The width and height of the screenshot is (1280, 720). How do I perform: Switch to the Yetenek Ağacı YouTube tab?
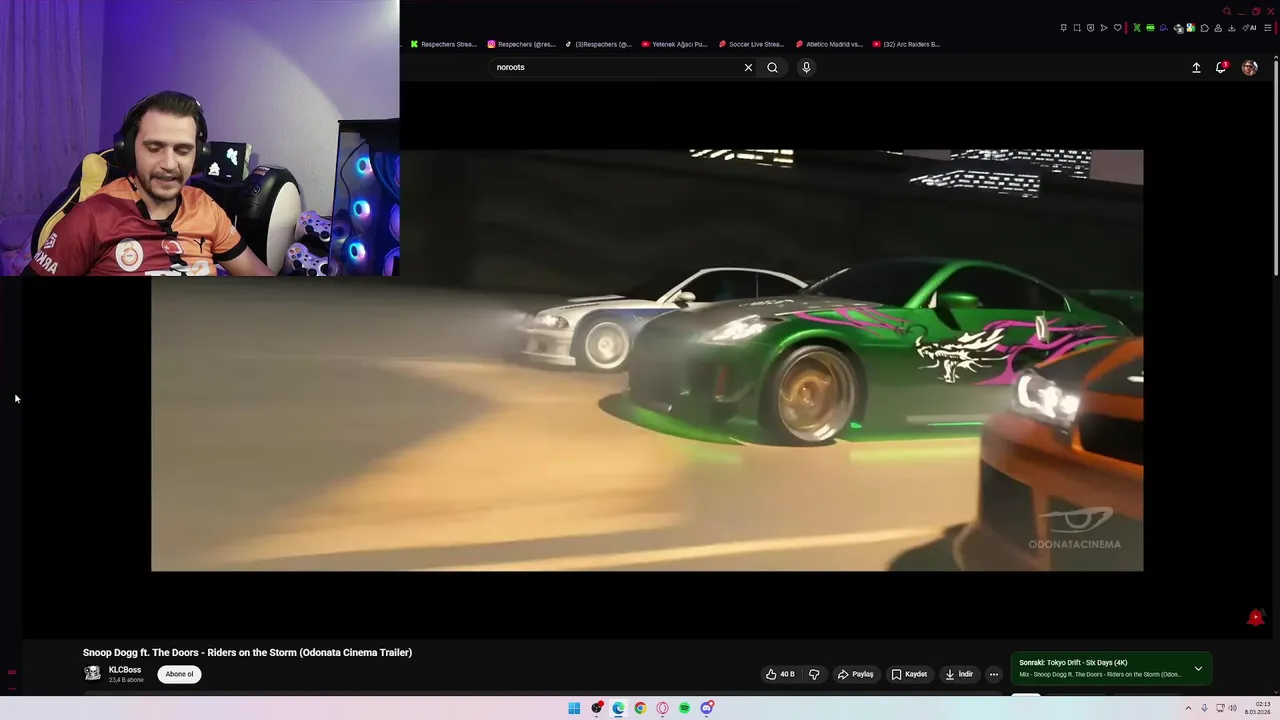(674, 44)
